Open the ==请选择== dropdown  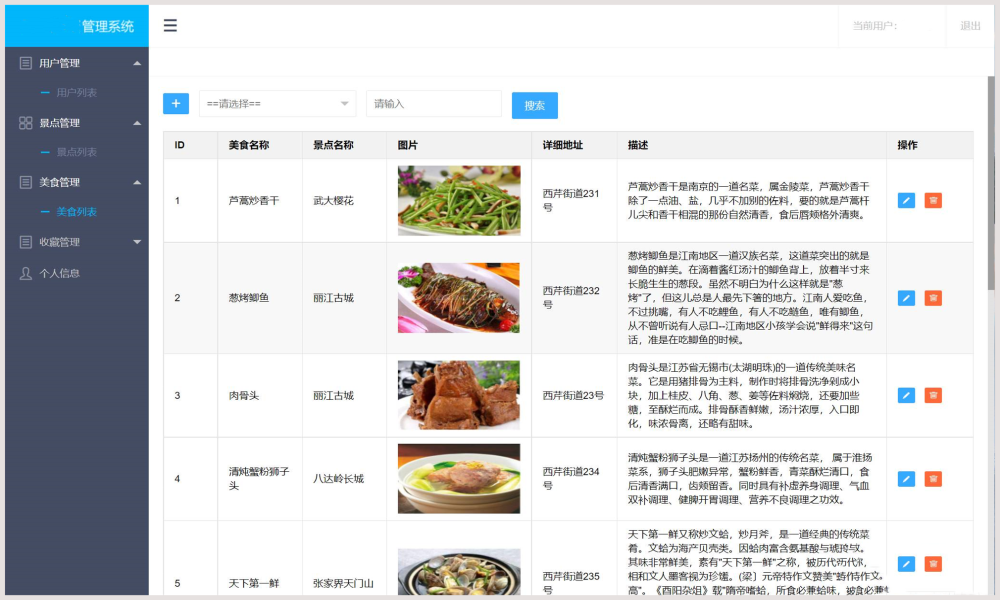[x=277, y=103]
